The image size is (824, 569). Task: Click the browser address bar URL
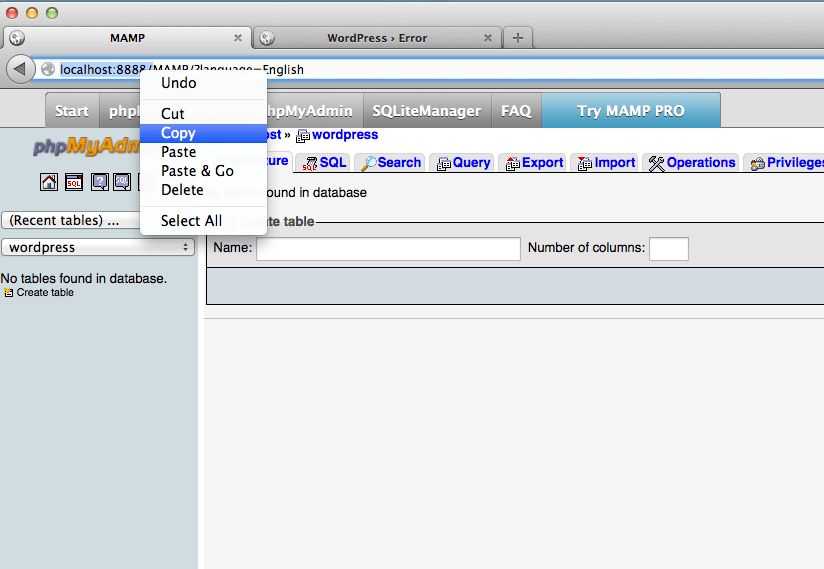pyautogui.click(x=182, y=69)
